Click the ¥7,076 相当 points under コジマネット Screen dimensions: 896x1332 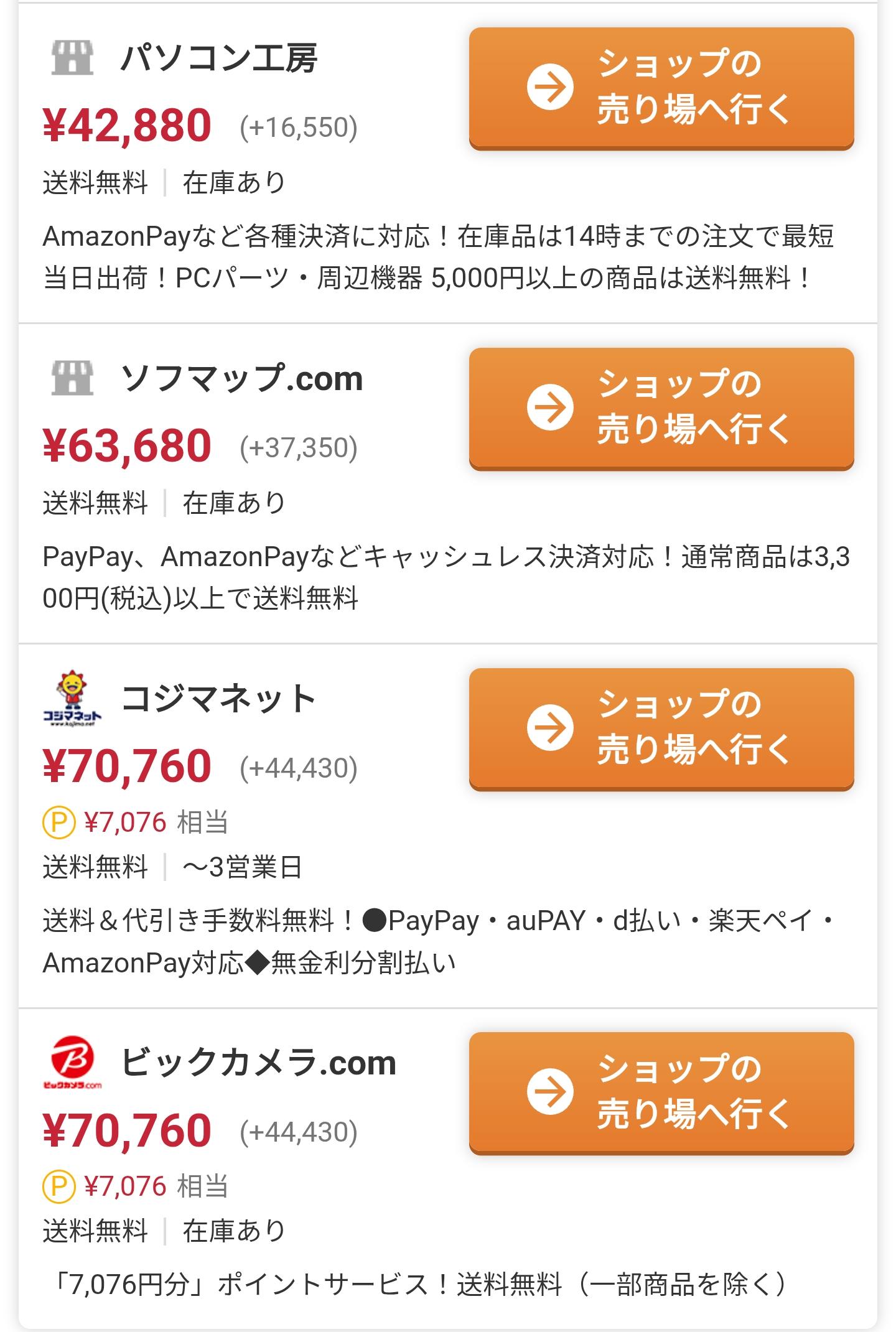156,822
